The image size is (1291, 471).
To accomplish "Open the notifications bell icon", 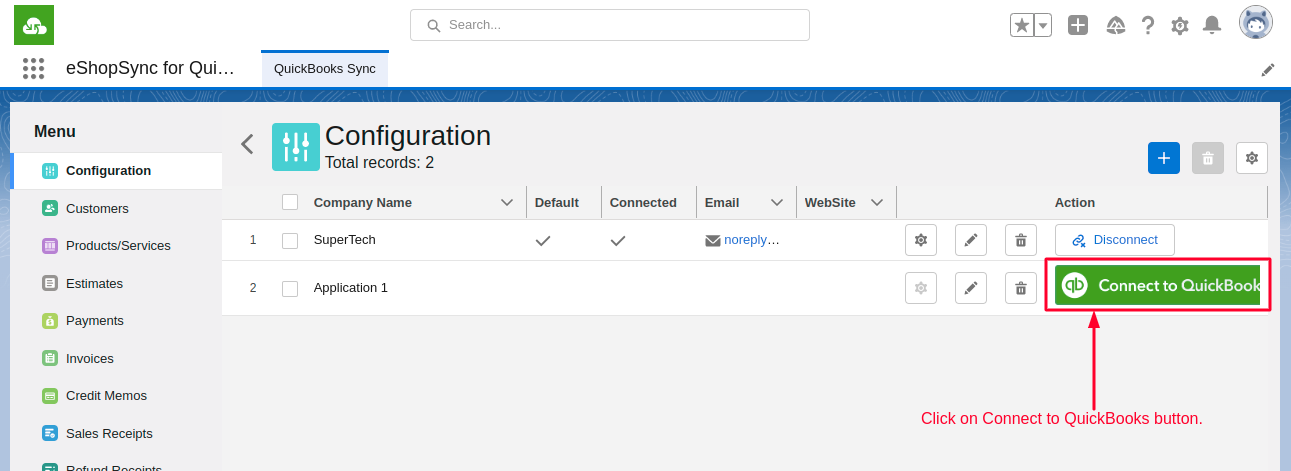I will [1211, 25].
